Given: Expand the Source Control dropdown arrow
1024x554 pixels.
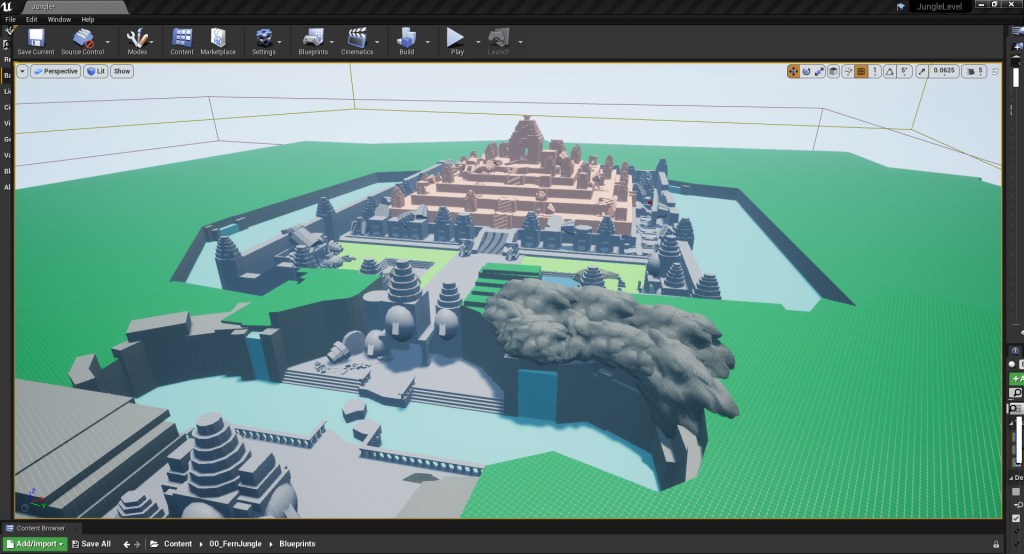Looking at the screenshot, I should [x=108, y=43].
